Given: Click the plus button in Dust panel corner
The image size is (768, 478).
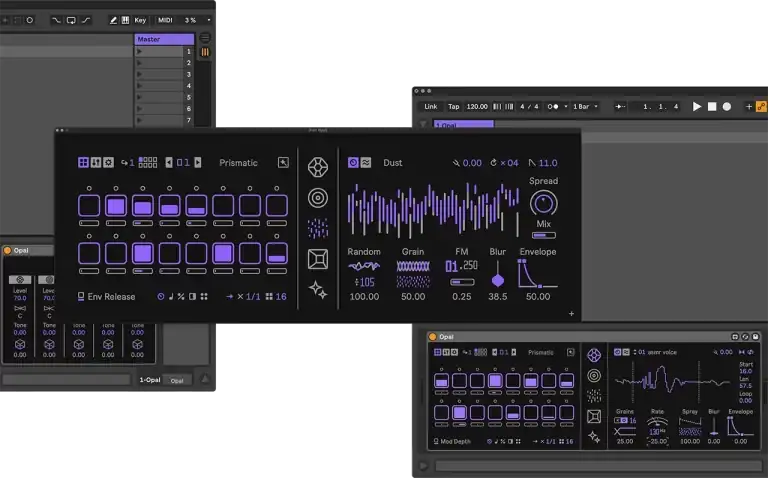Looking at the screenshot, I should click(x=571, y=313).
